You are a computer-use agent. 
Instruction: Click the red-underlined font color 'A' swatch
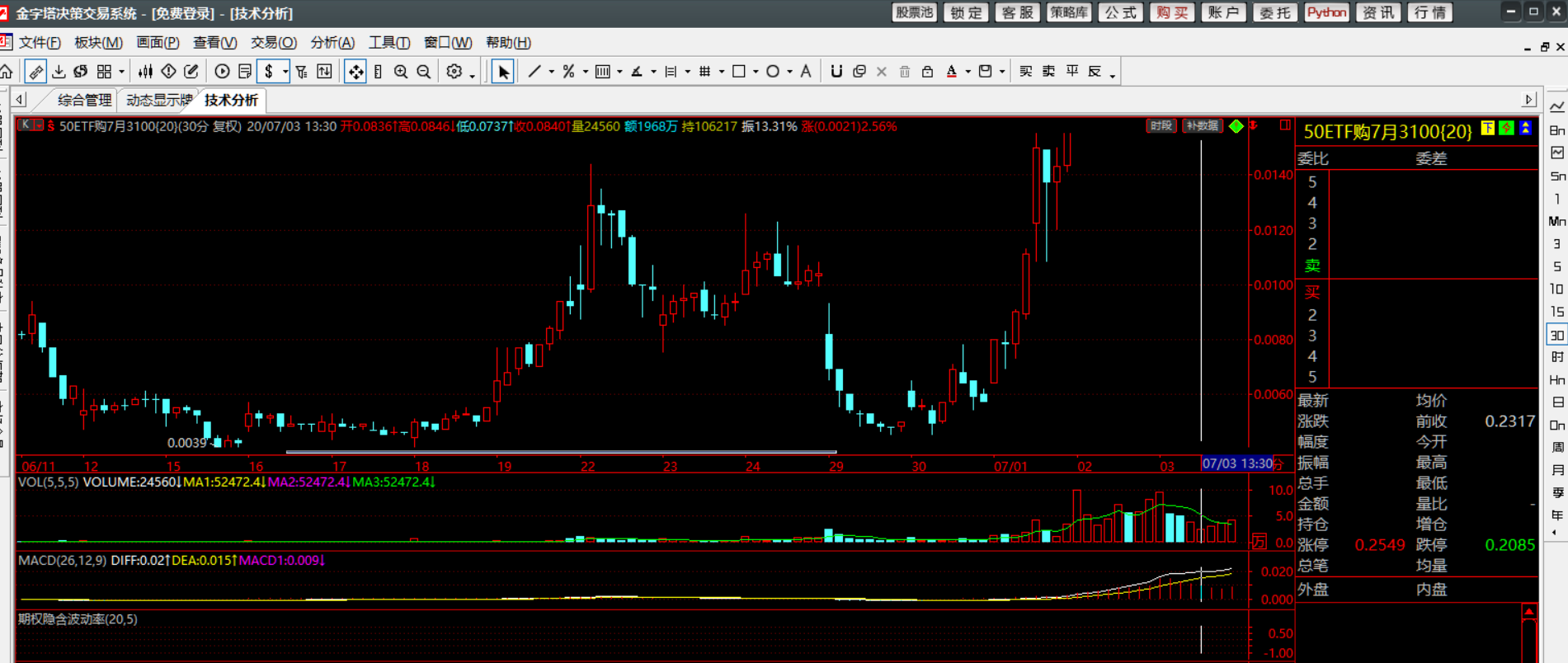[952, 72]
